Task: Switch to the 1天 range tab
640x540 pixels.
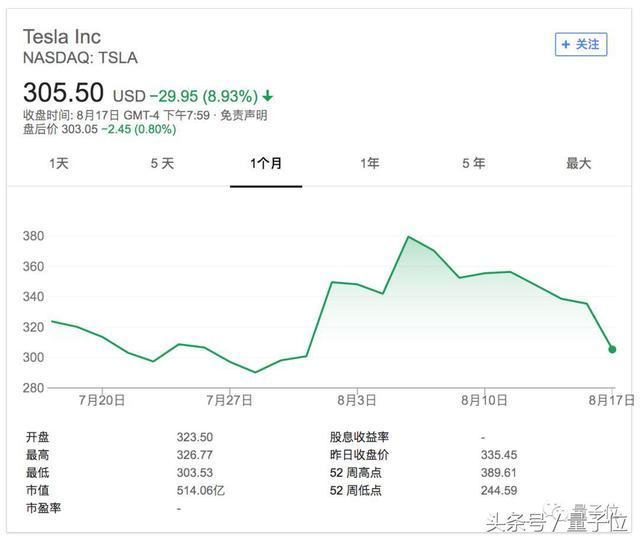Action: [x=59, y=163]
